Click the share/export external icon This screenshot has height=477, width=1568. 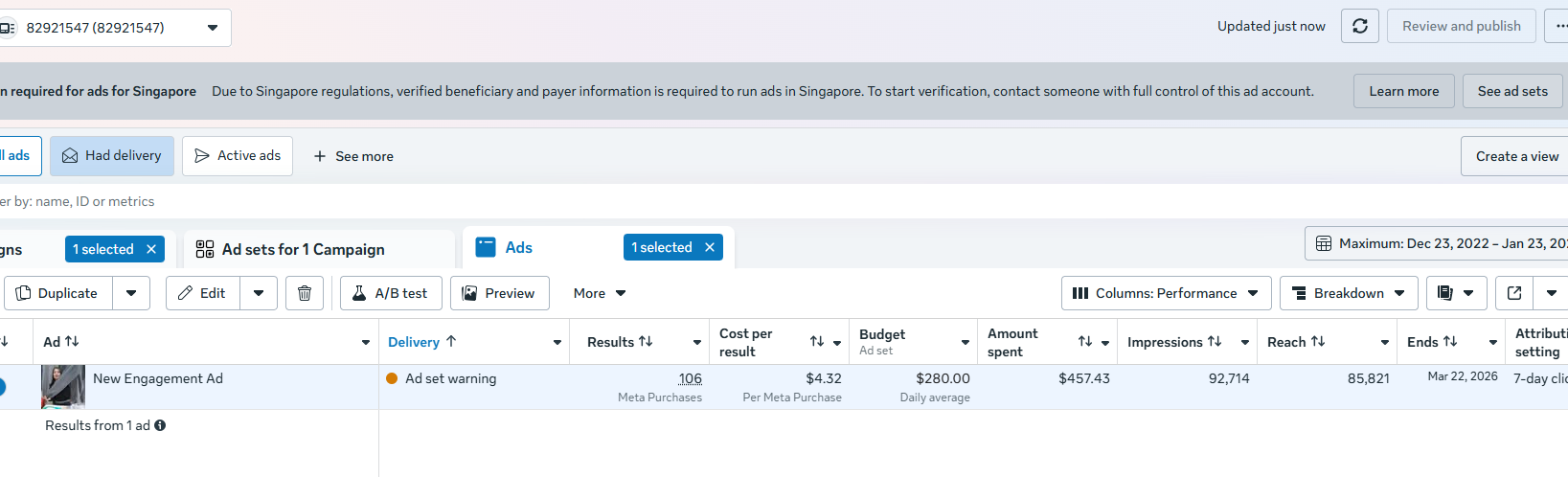click(1514, 293)
